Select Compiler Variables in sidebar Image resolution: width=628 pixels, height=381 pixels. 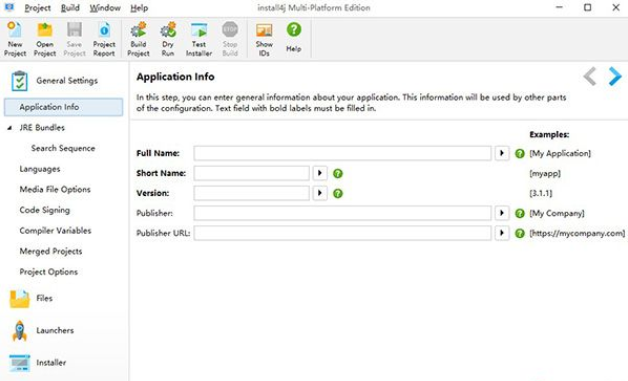[x=55, y=231]
